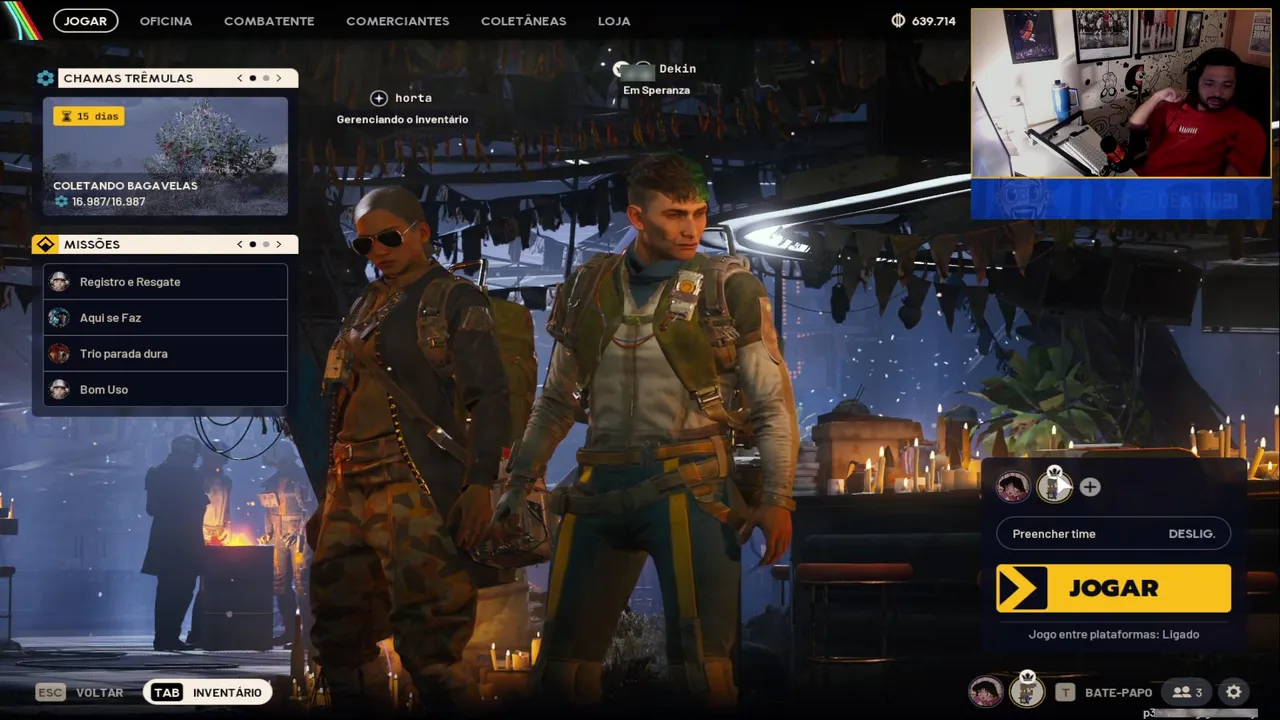The image size is (1280, 720).
Task: Click the 15 dias timer badge
Action: 89,116
